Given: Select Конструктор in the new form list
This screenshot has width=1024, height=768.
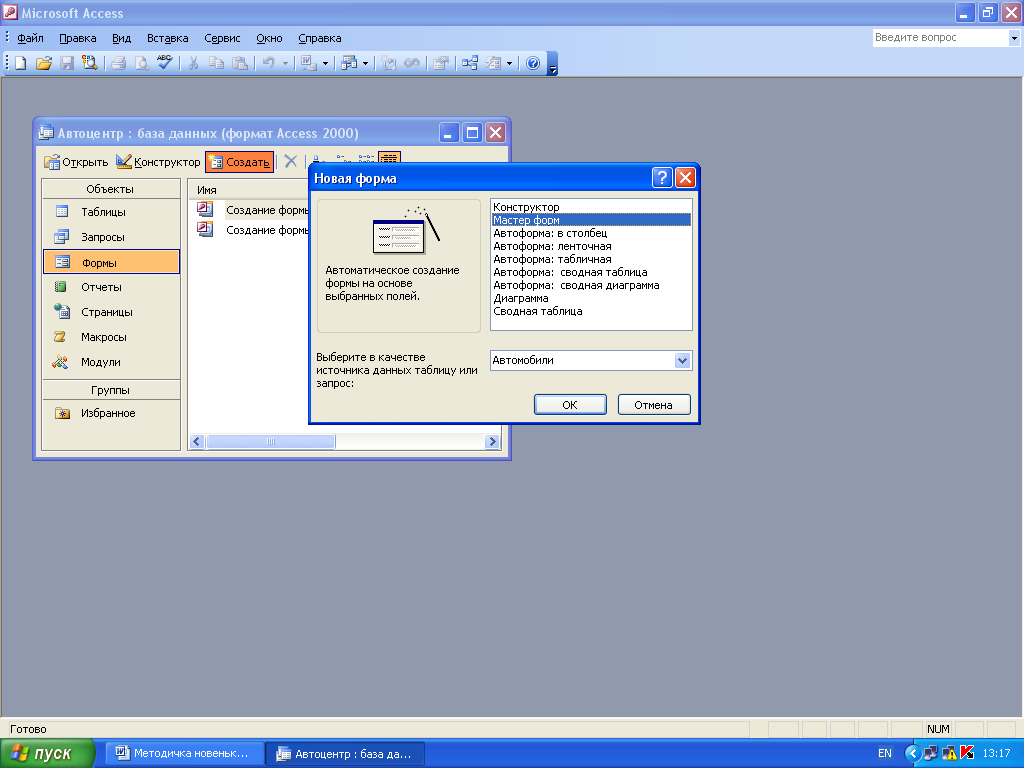Looking at the screenshot, I should click(591, 207).
